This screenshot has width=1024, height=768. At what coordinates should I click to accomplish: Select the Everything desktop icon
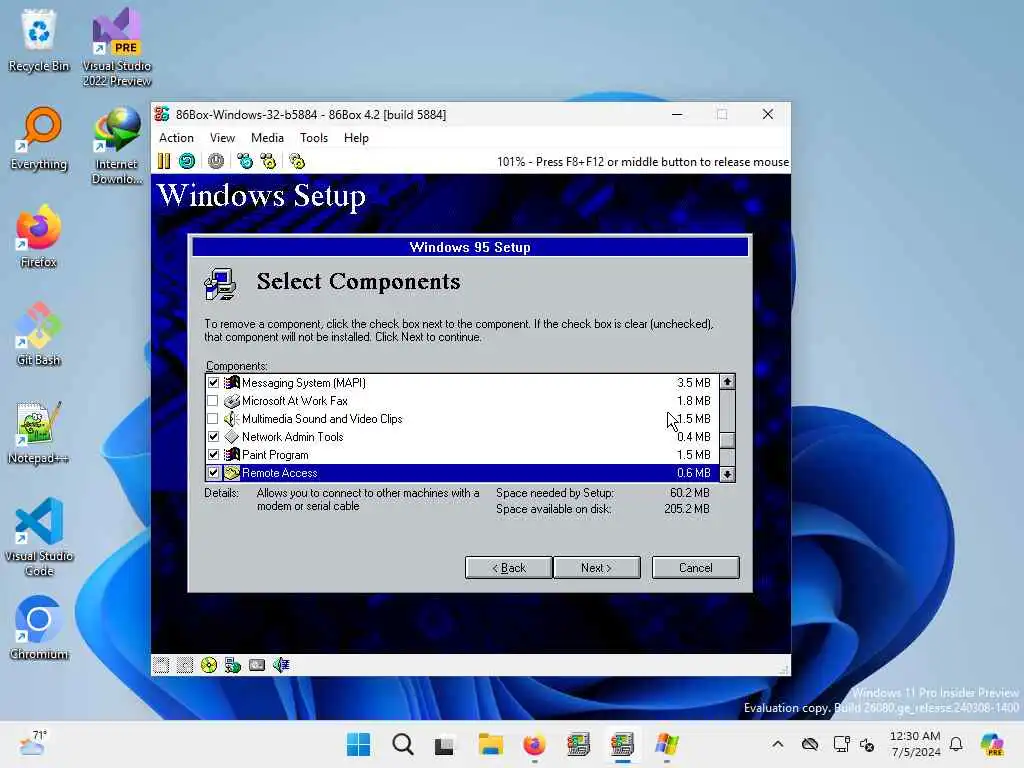[39, 138]
